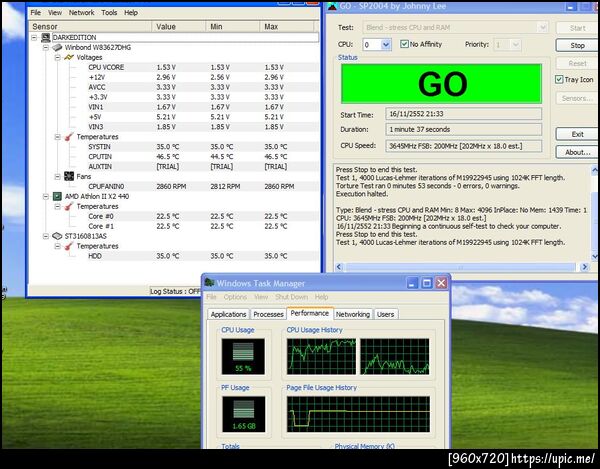600x469 pixels.
Task: Toggle the Tray Icon checkbox
Action: 559,80
